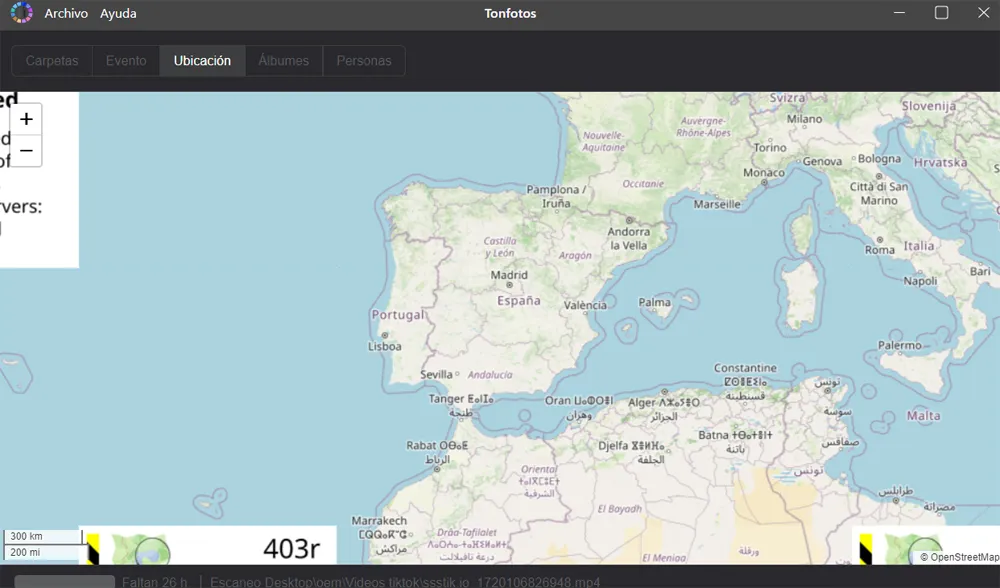Image resolution: width=1000 pixels, height=588 pixels.
Task: Open the OpenStreetMap attribution link
Action: tap(959, 557)
